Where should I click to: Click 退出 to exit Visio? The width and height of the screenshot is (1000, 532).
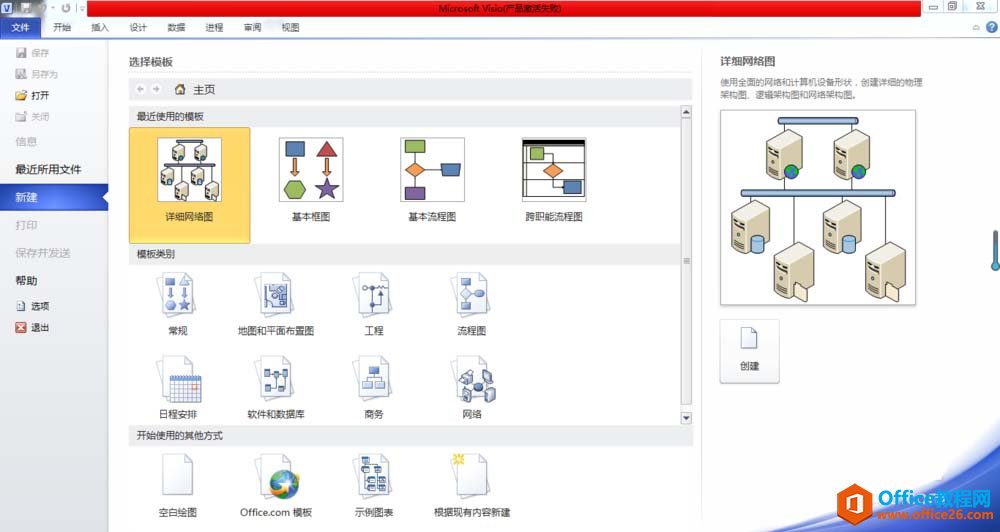click(x=32, y=327)
